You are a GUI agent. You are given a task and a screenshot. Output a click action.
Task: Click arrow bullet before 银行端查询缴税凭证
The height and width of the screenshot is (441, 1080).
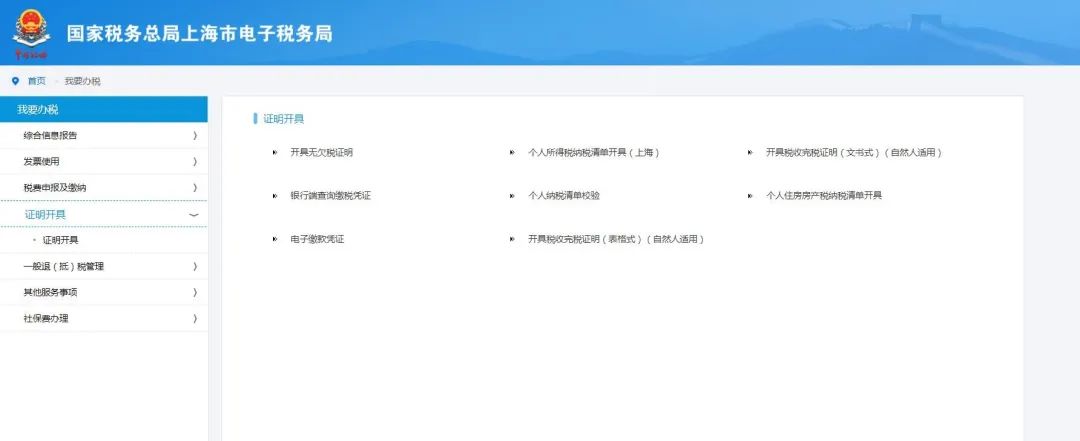pos(275,196)
